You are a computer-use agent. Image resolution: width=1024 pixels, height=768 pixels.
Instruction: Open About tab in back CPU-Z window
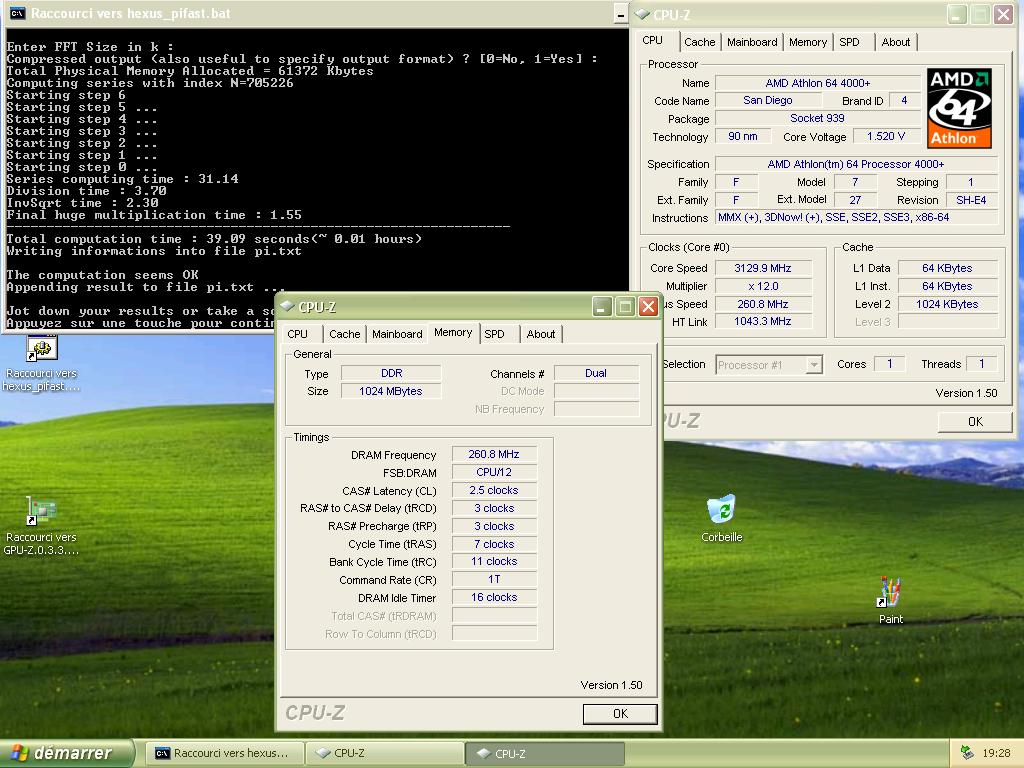pos(896,42)
